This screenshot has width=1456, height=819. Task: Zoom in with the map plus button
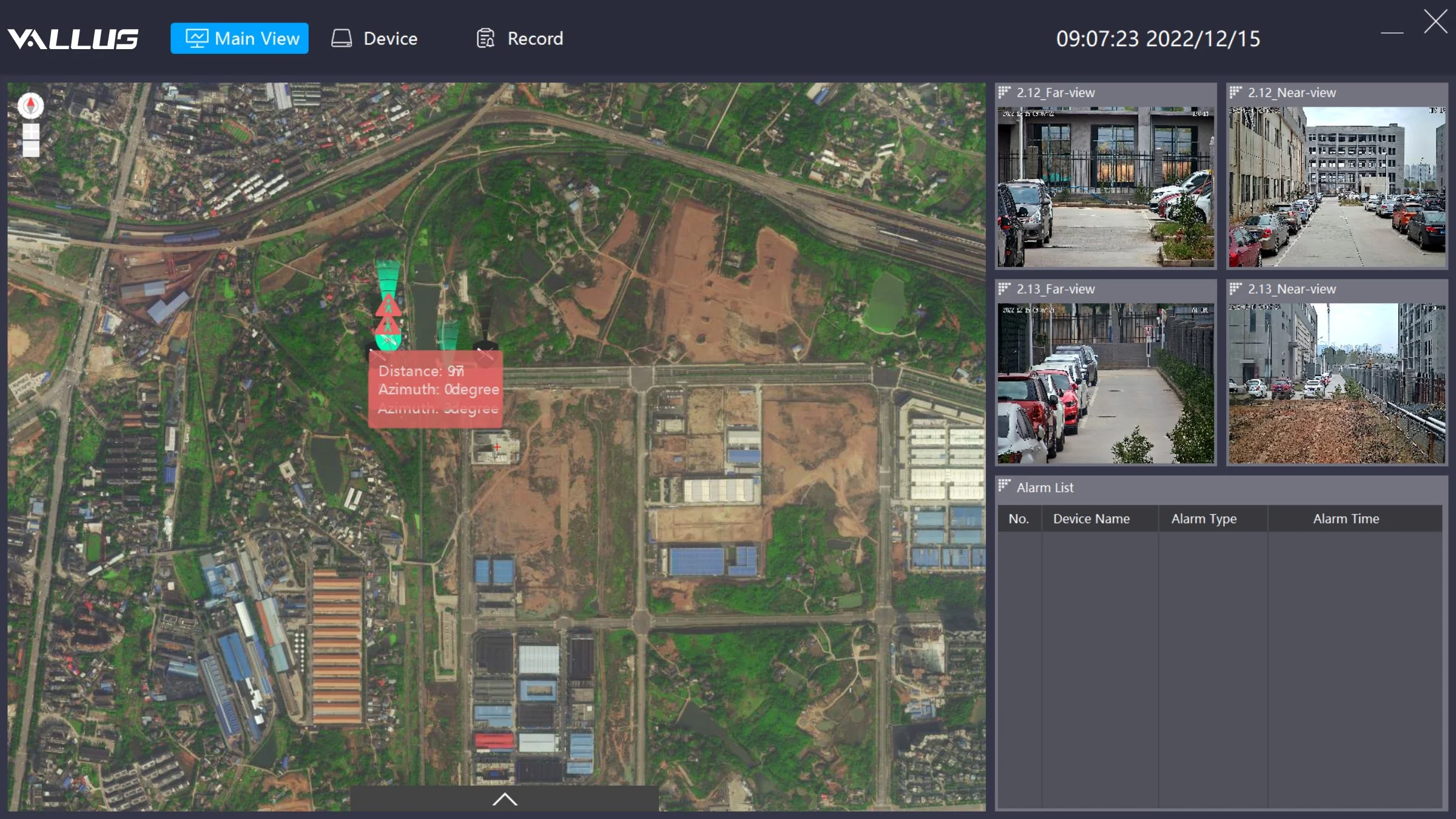(x=31, y=131)
